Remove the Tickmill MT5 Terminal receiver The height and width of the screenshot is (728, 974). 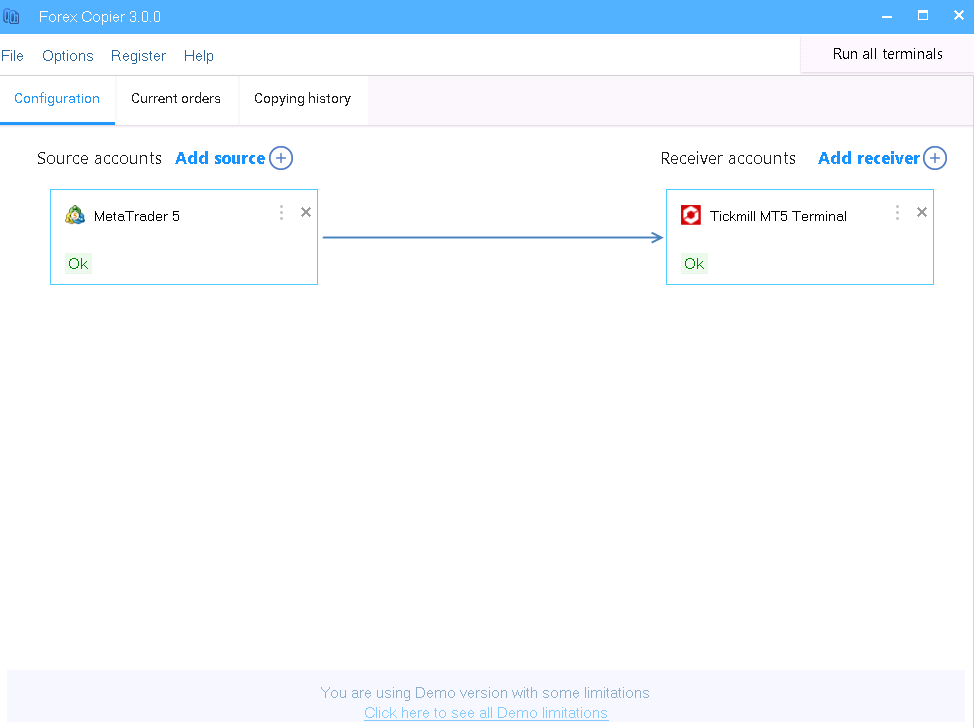coord(922,212)
